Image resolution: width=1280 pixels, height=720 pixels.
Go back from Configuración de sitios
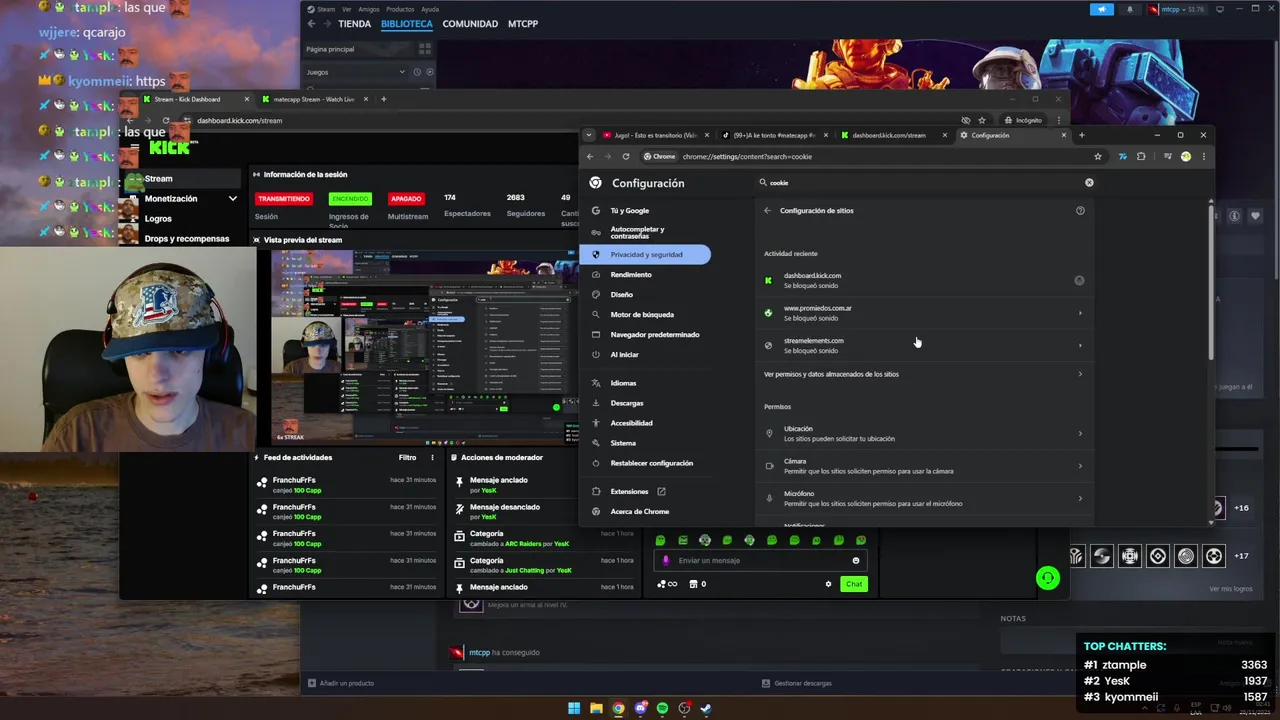pos(767,211)
